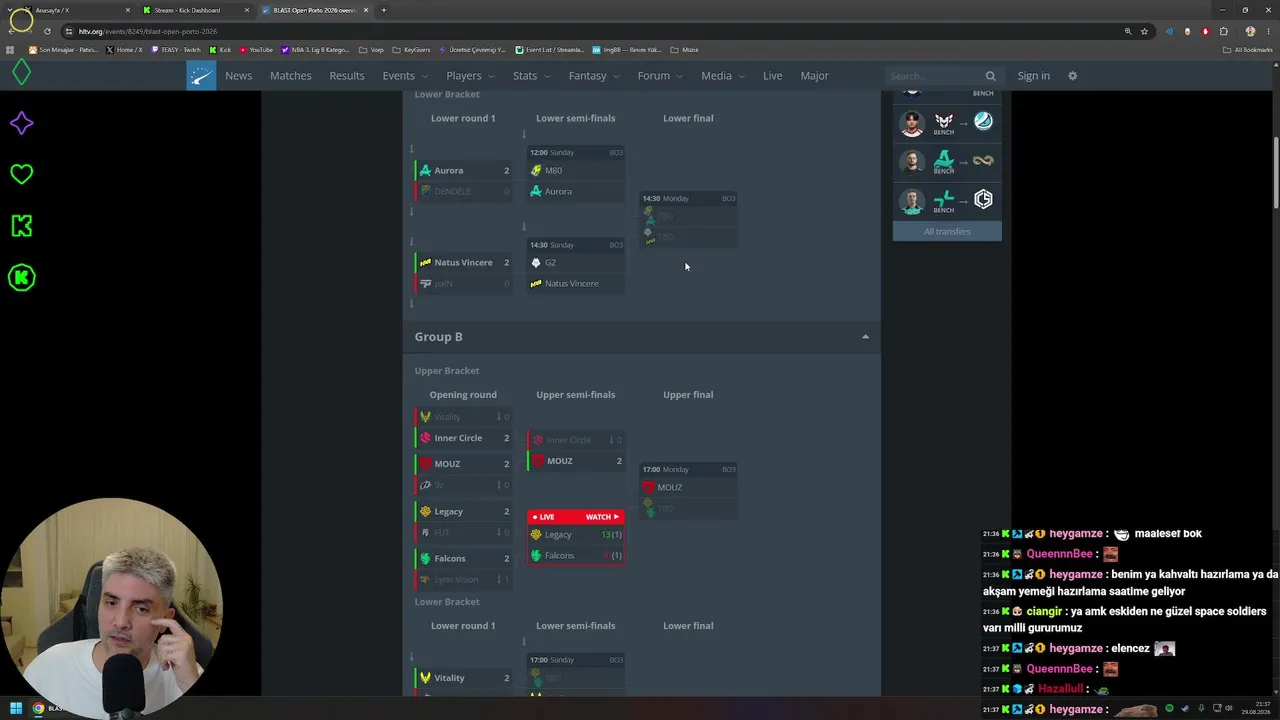Click the green heart overlay icon
The height and width of the screenshot is (720, 1280).
(21, 174)
